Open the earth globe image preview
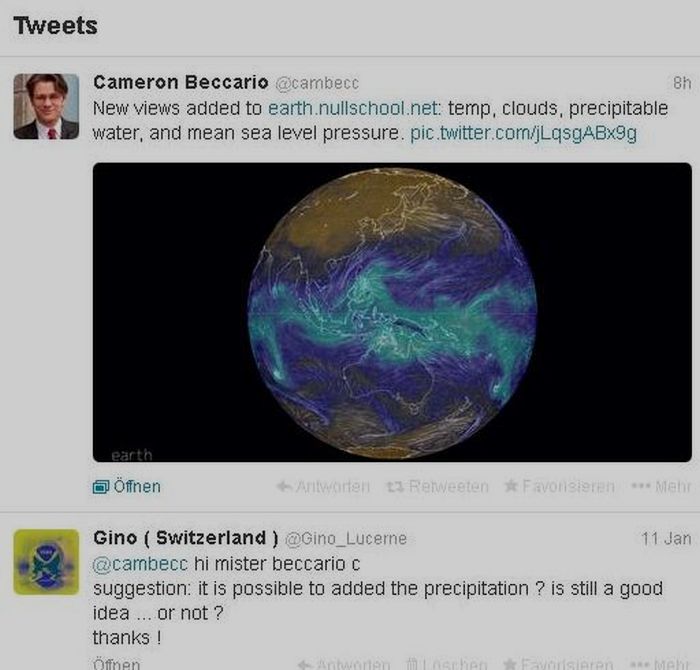Screen dimensions: 700x670 [392, 312]
